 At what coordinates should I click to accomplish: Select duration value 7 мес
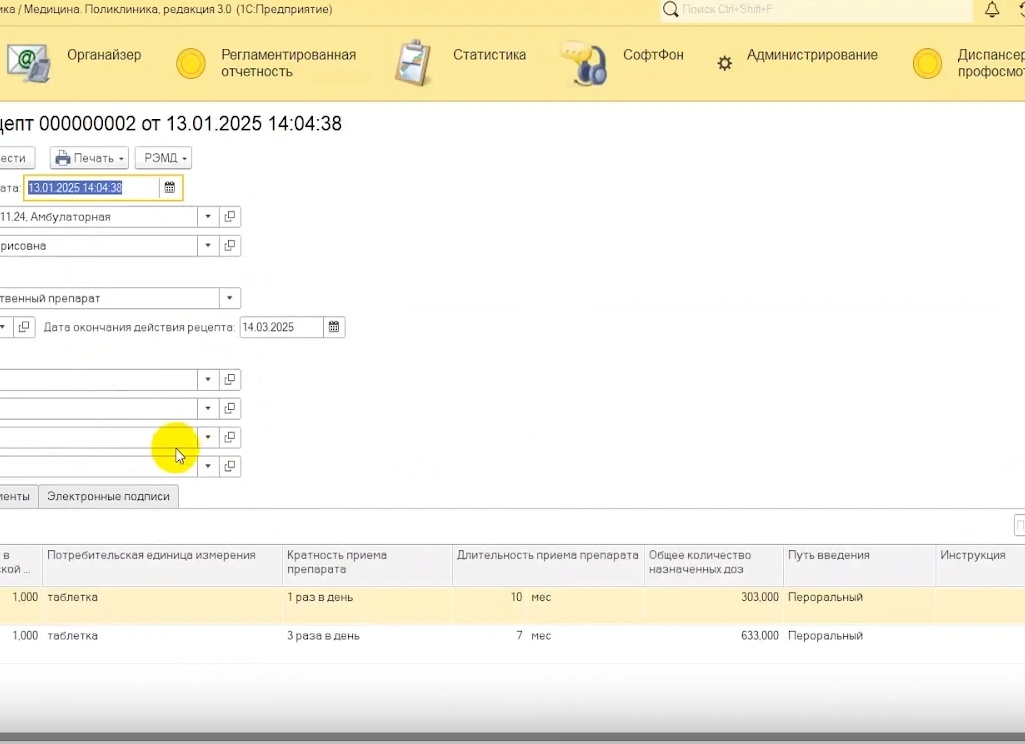tap(533, 635)
